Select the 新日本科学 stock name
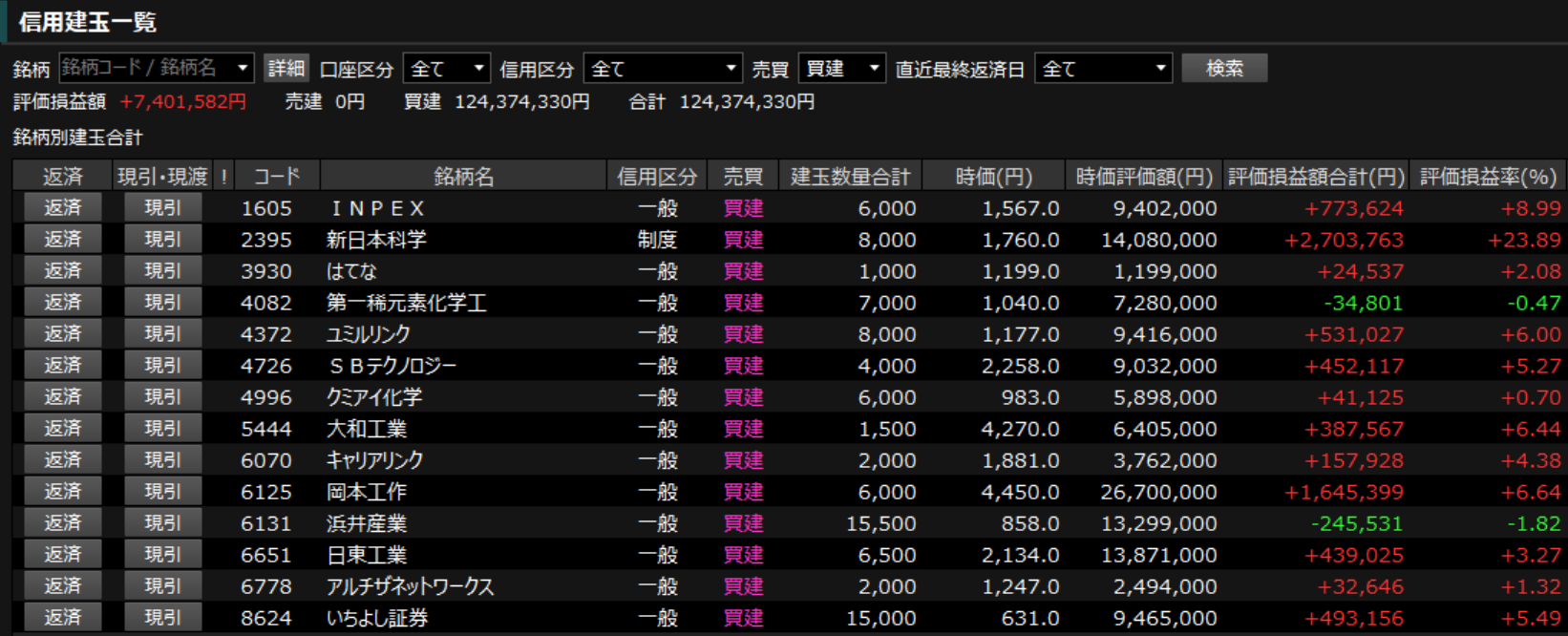 coord(376,240)
